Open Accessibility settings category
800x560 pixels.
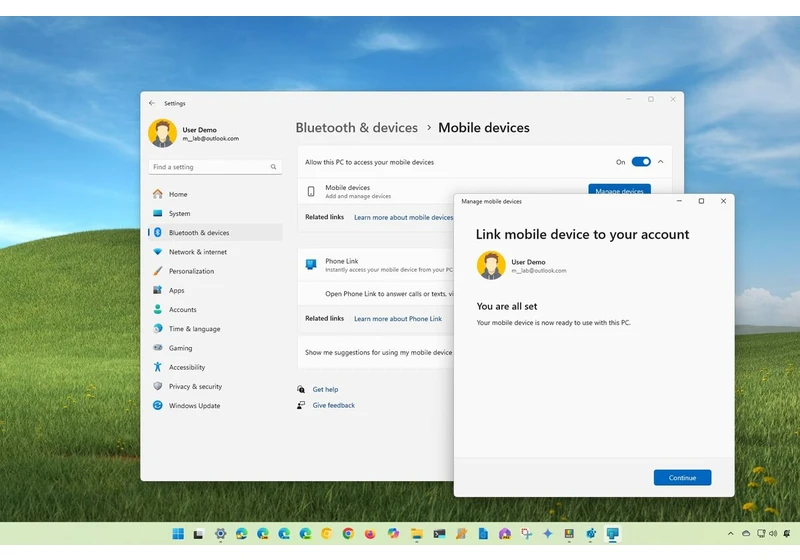click(x=215, y=367)
